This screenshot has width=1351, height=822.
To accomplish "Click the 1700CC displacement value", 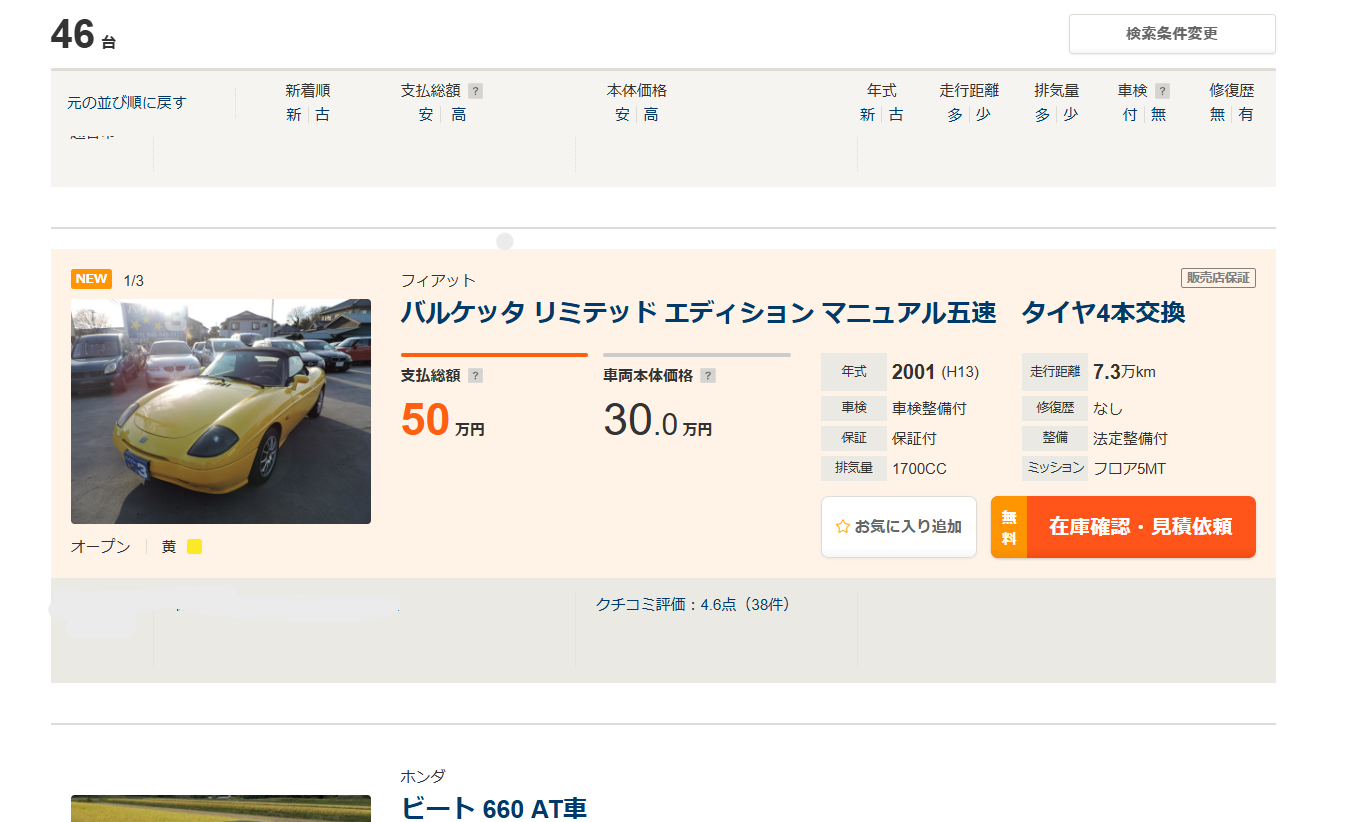I will 919,468.
